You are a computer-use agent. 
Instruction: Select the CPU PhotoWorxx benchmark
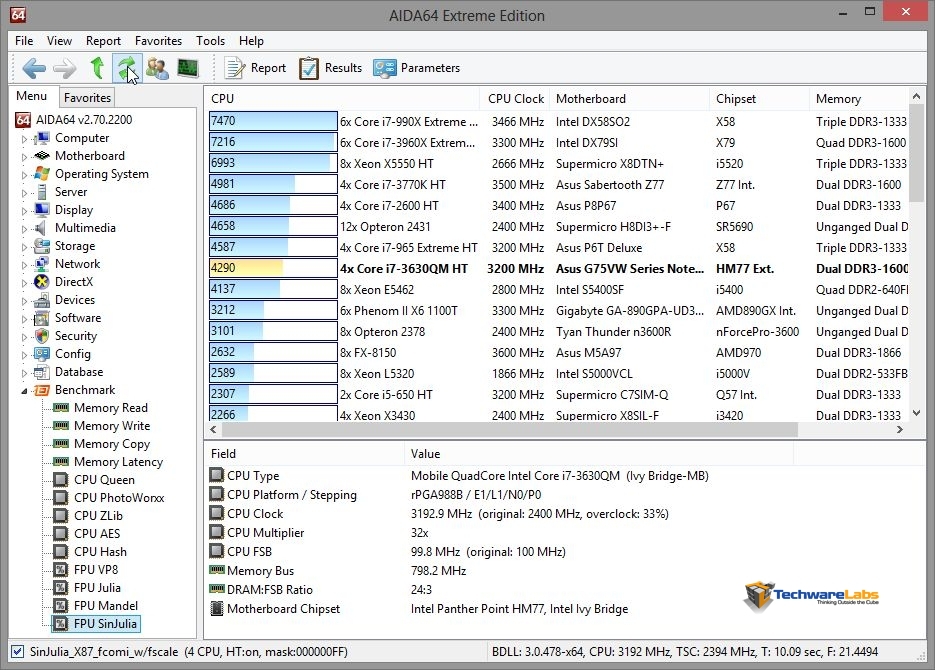(x=119, y=498)
